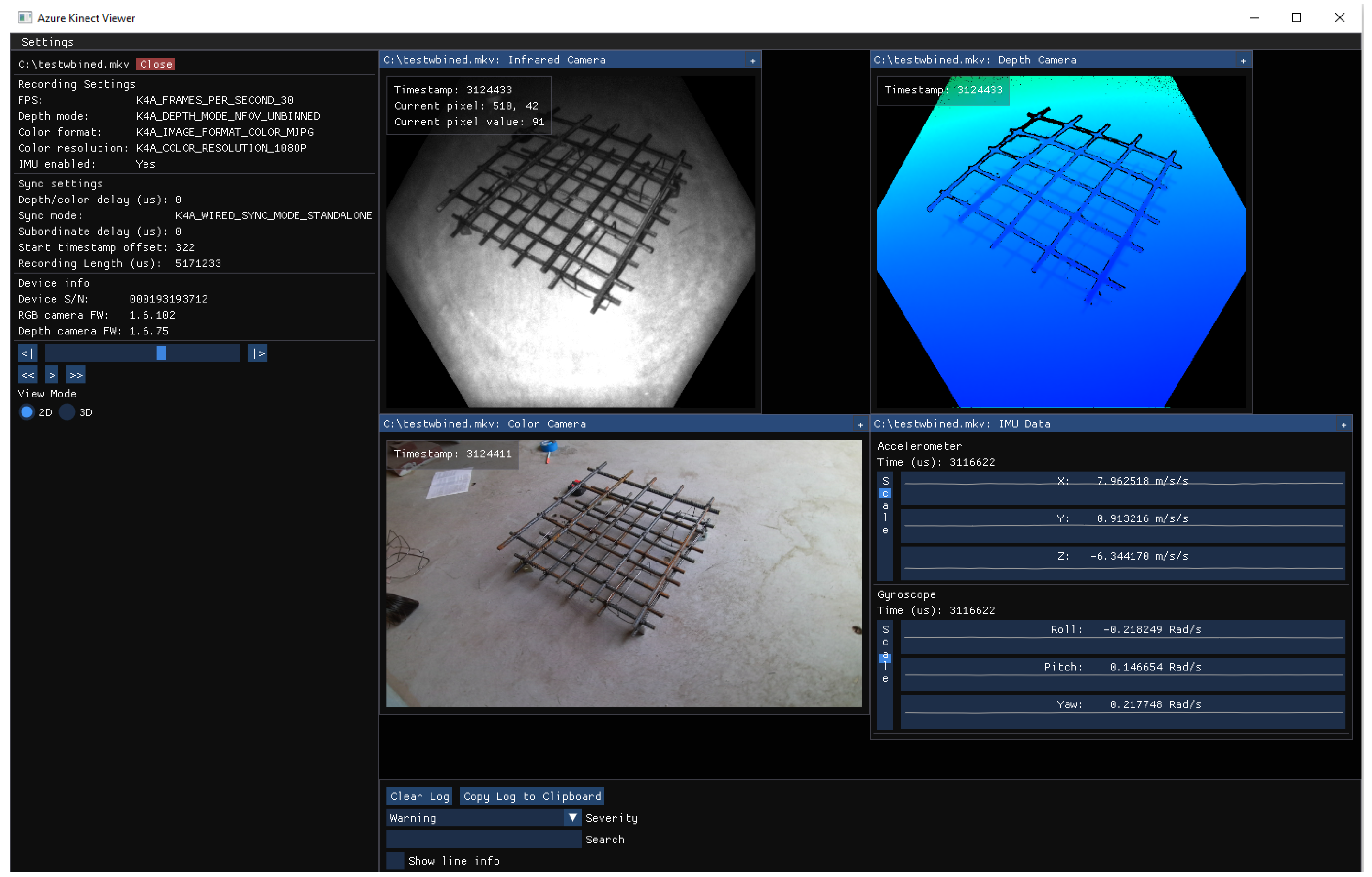This screenshot has width=1372, height=877.
Task: Click the Clear Log button
Action: 419,796
